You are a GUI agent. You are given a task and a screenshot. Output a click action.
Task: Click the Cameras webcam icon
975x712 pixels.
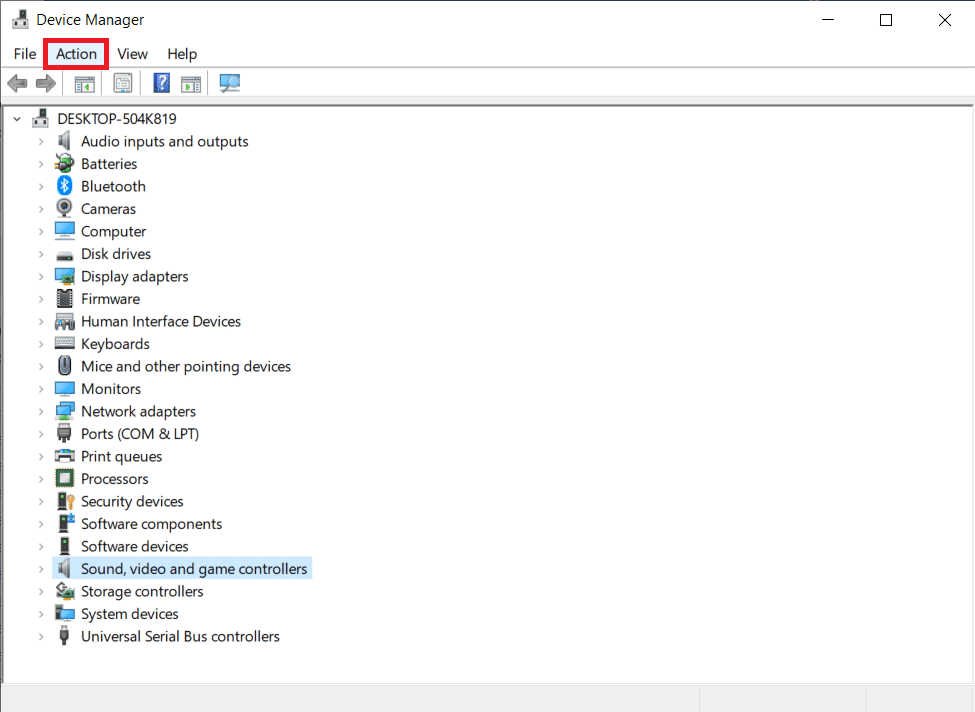64,208
